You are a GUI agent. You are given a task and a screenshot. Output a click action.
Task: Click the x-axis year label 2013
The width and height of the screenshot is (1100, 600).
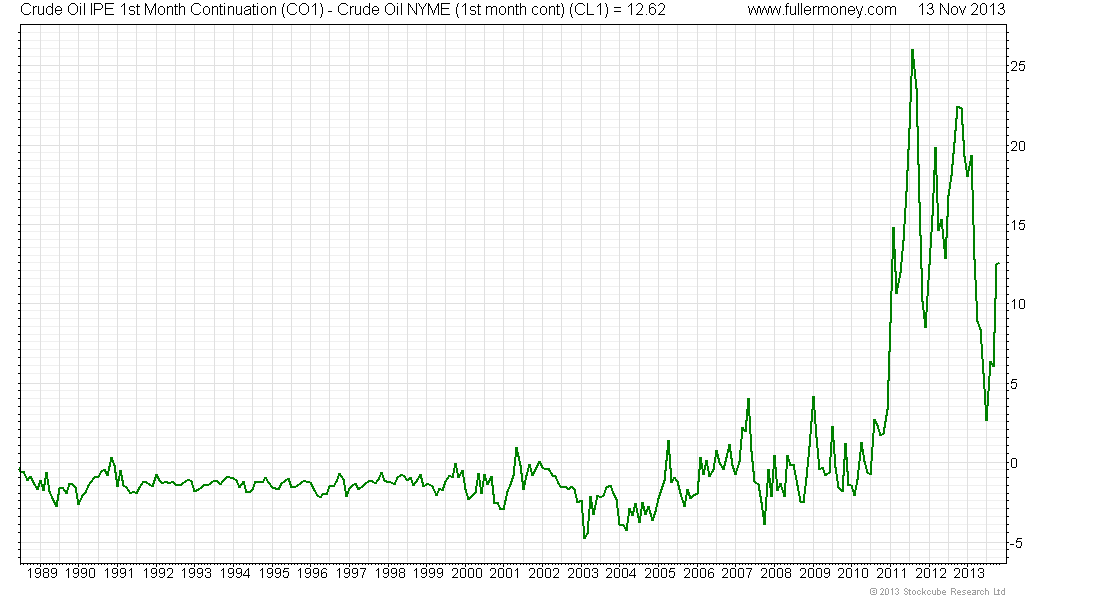point(969,573)
